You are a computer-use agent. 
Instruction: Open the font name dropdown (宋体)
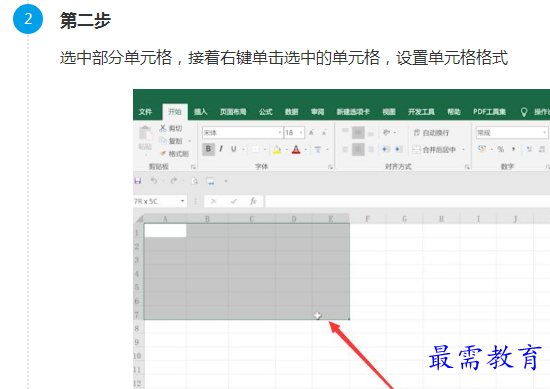click(280, 133)
